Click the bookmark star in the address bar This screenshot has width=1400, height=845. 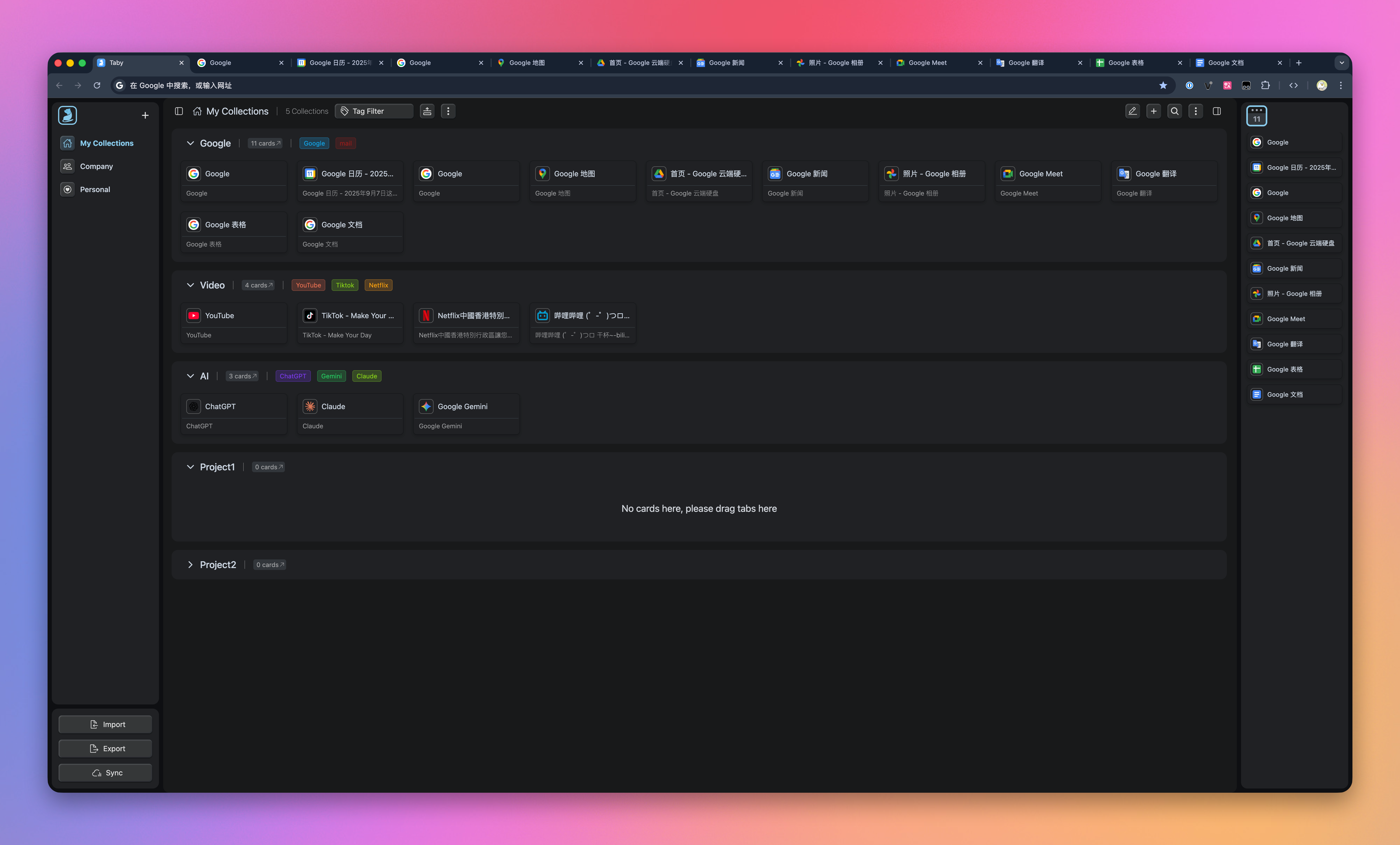1163,85
